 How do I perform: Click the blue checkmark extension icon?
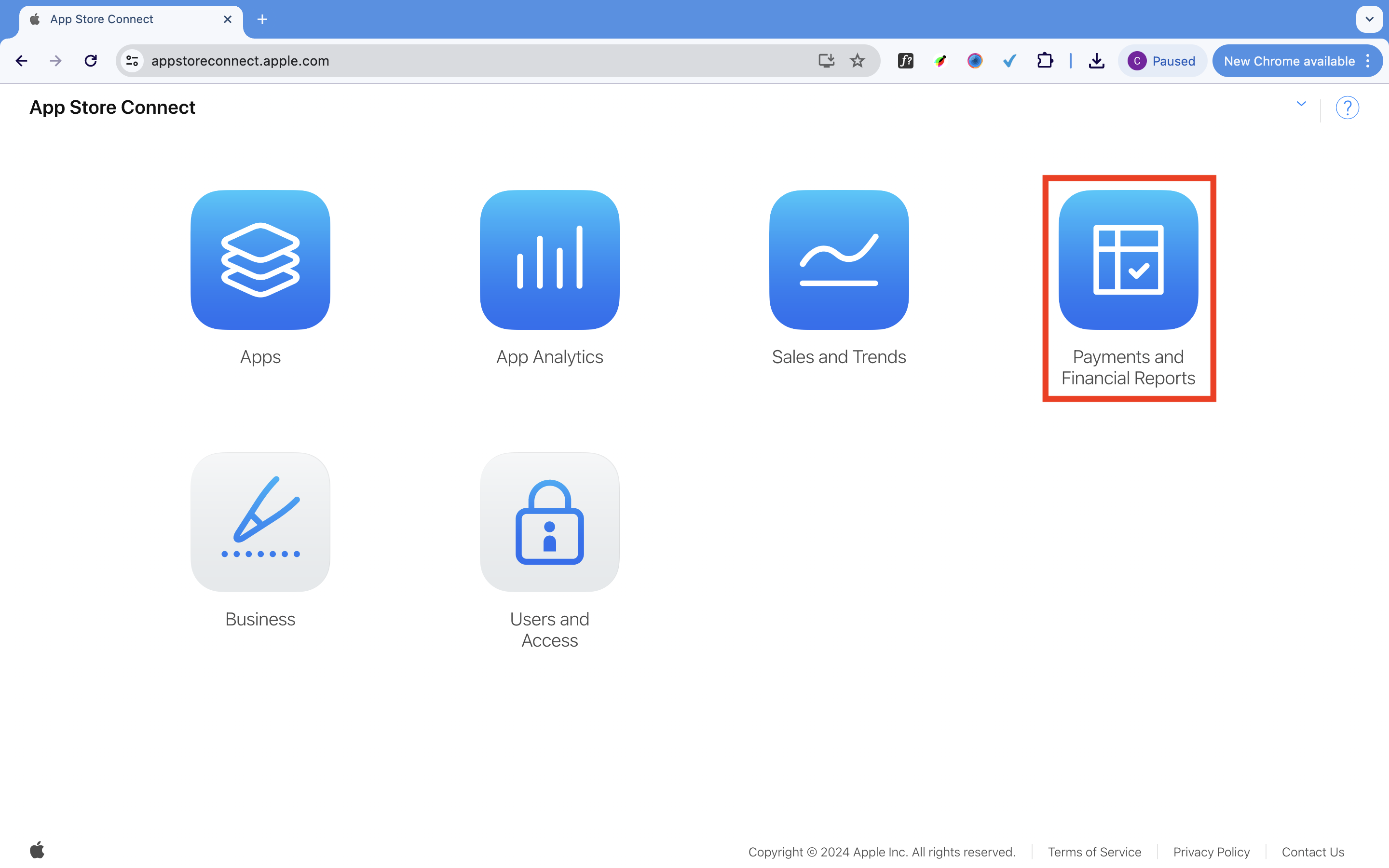pos(1009,61)
